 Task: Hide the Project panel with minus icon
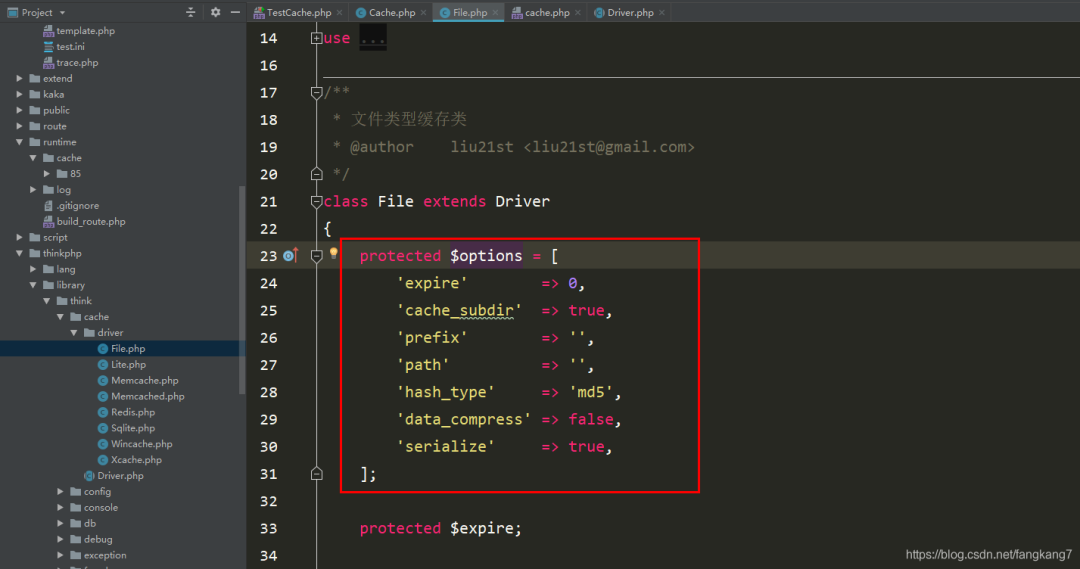[235, 12]
